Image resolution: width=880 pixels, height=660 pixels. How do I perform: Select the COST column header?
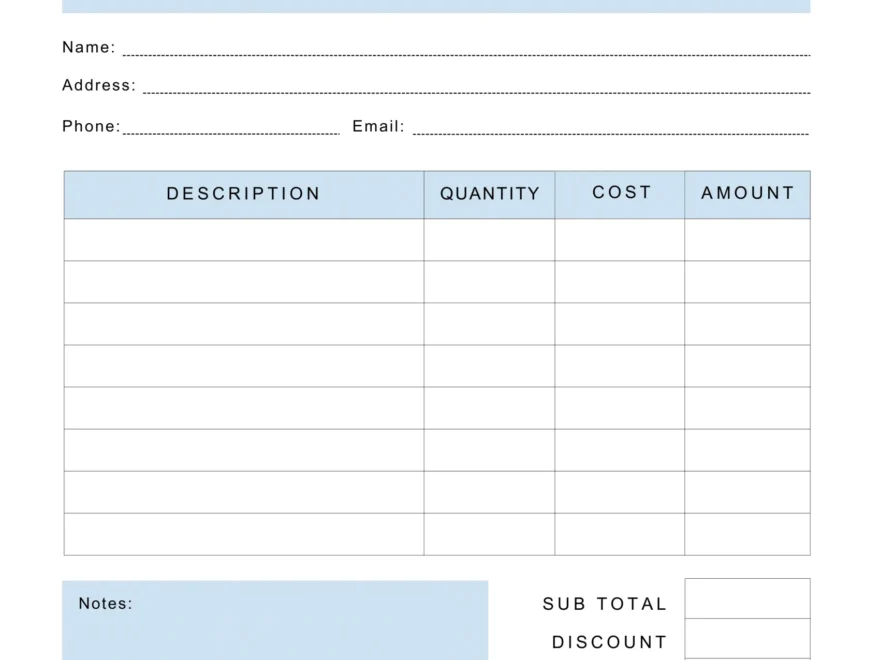[620, 194]
